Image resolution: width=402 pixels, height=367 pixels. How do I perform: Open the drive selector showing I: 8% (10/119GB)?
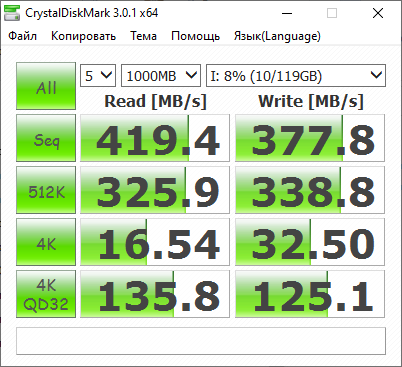coord(296,76)
